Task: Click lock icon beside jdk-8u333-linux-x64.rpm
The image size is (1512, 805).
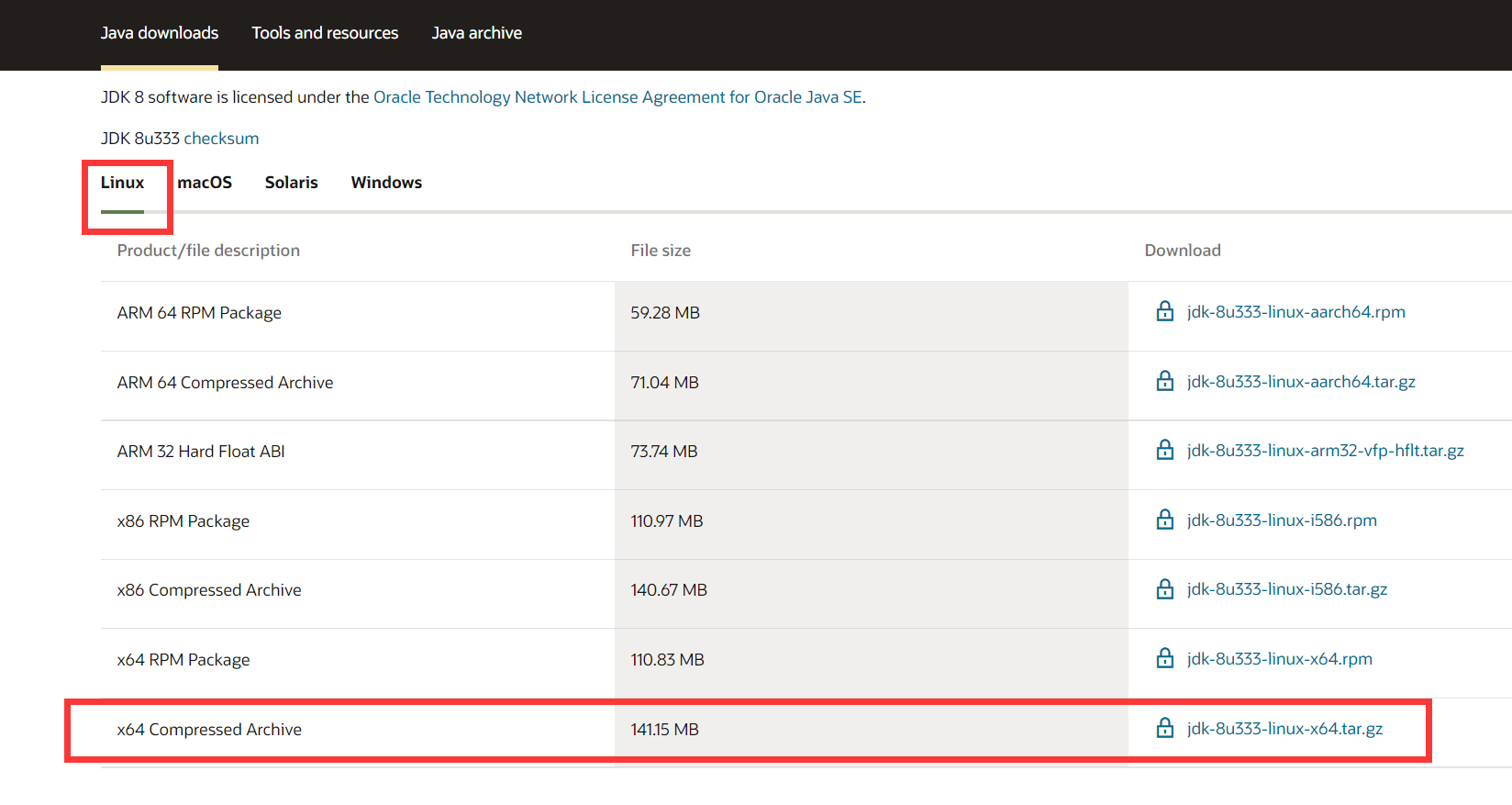Action: click(x=1164, y=658)
